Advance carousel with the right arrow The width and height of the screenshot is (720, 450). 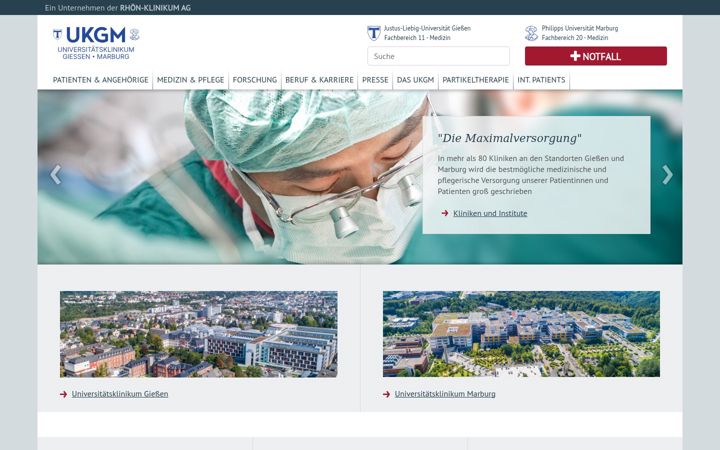point(667,175)
